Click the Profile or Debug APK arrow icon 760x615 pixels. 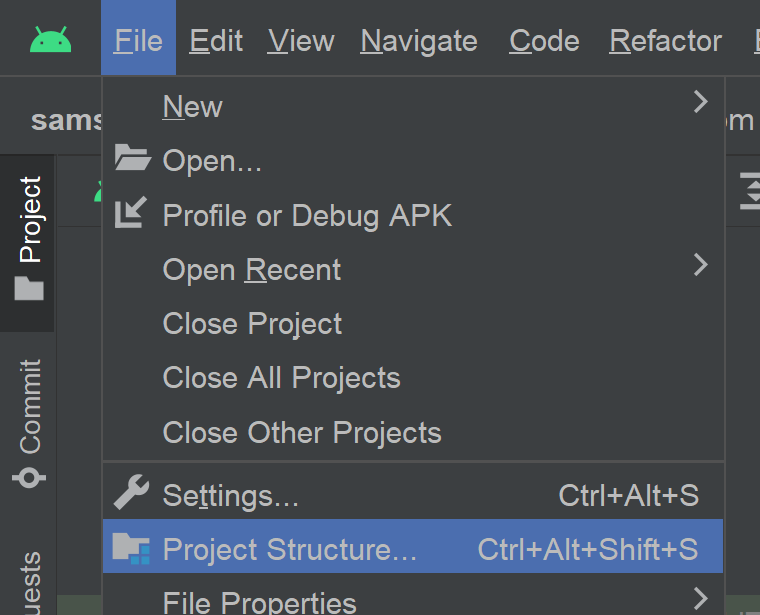click(130, 212)
